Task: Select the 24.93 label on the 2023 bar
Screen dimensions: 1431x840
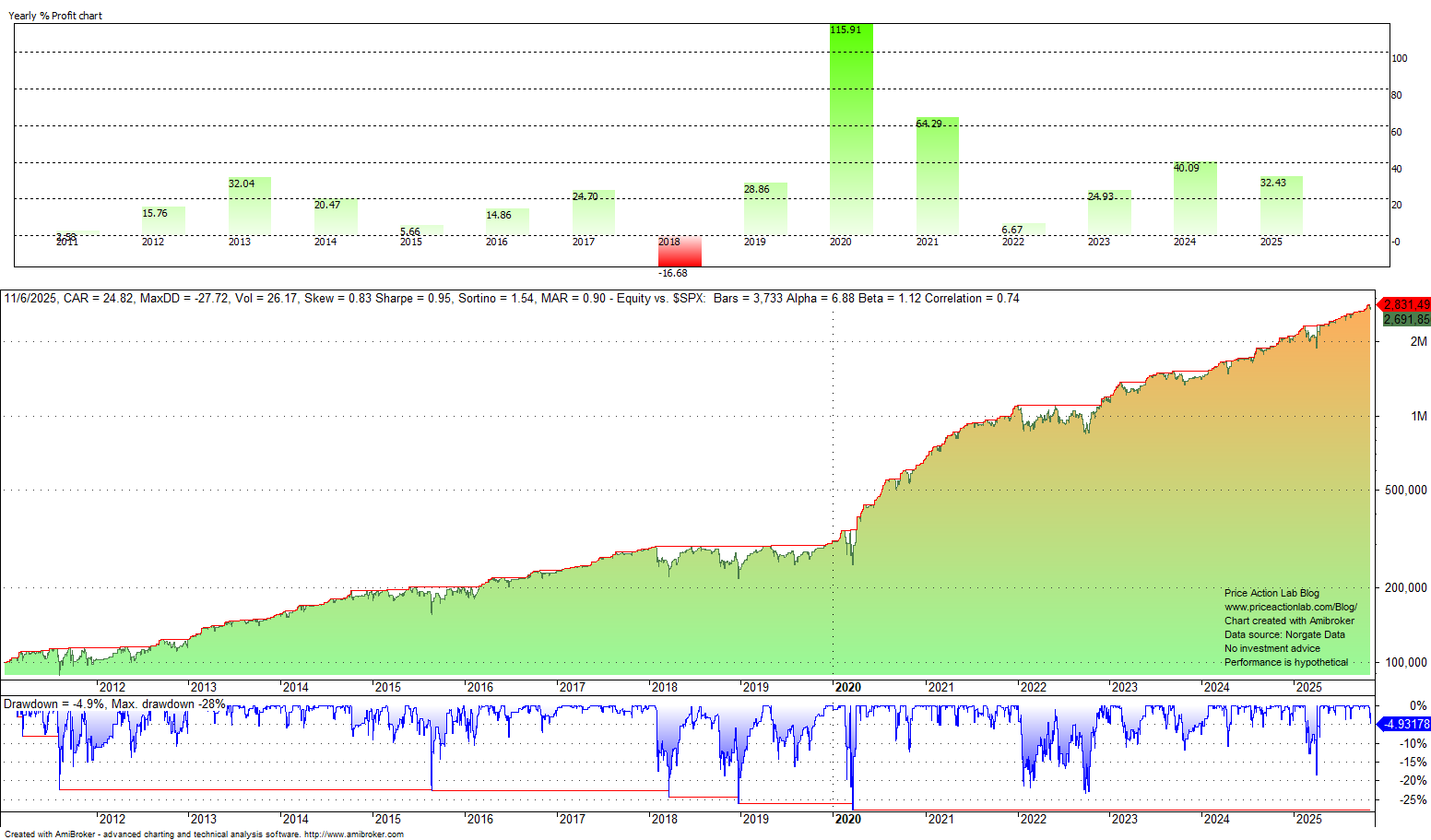Action: click(1101, 196)
